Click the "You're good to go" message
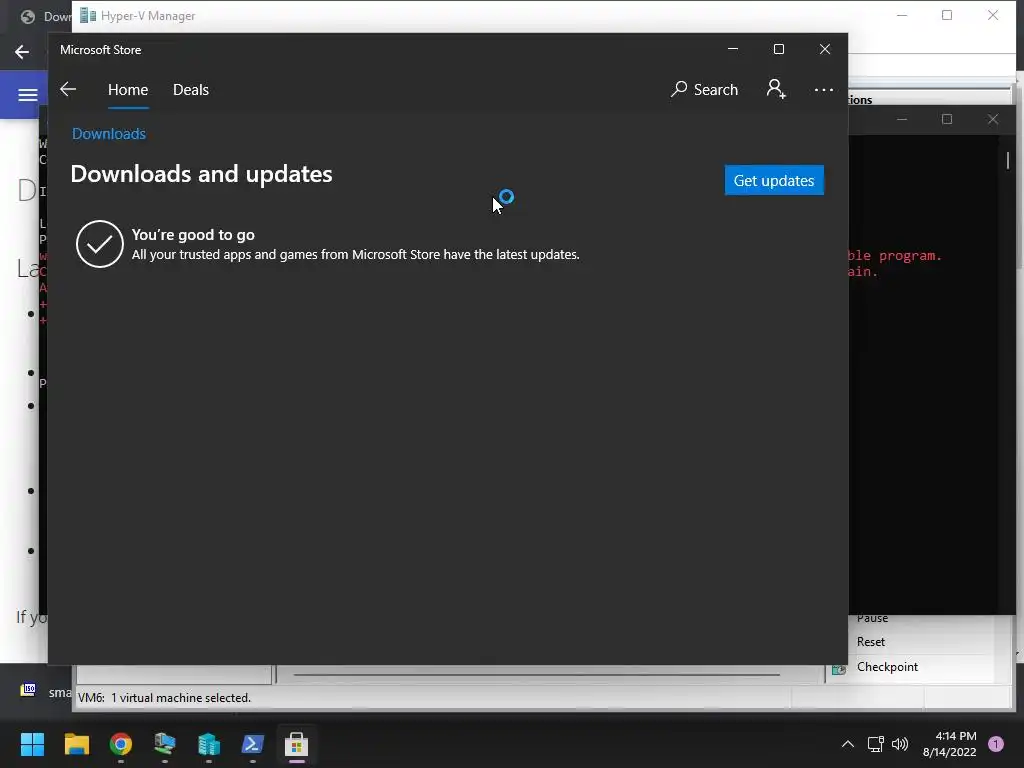 [193, 234]
